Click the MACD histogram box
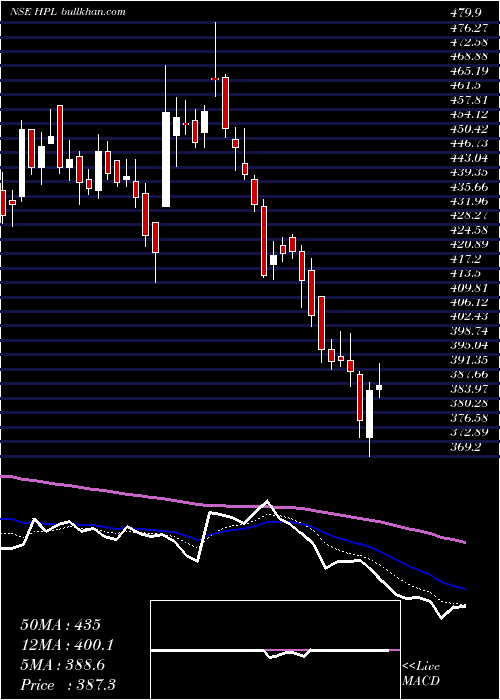 click(x=275, y=650)
